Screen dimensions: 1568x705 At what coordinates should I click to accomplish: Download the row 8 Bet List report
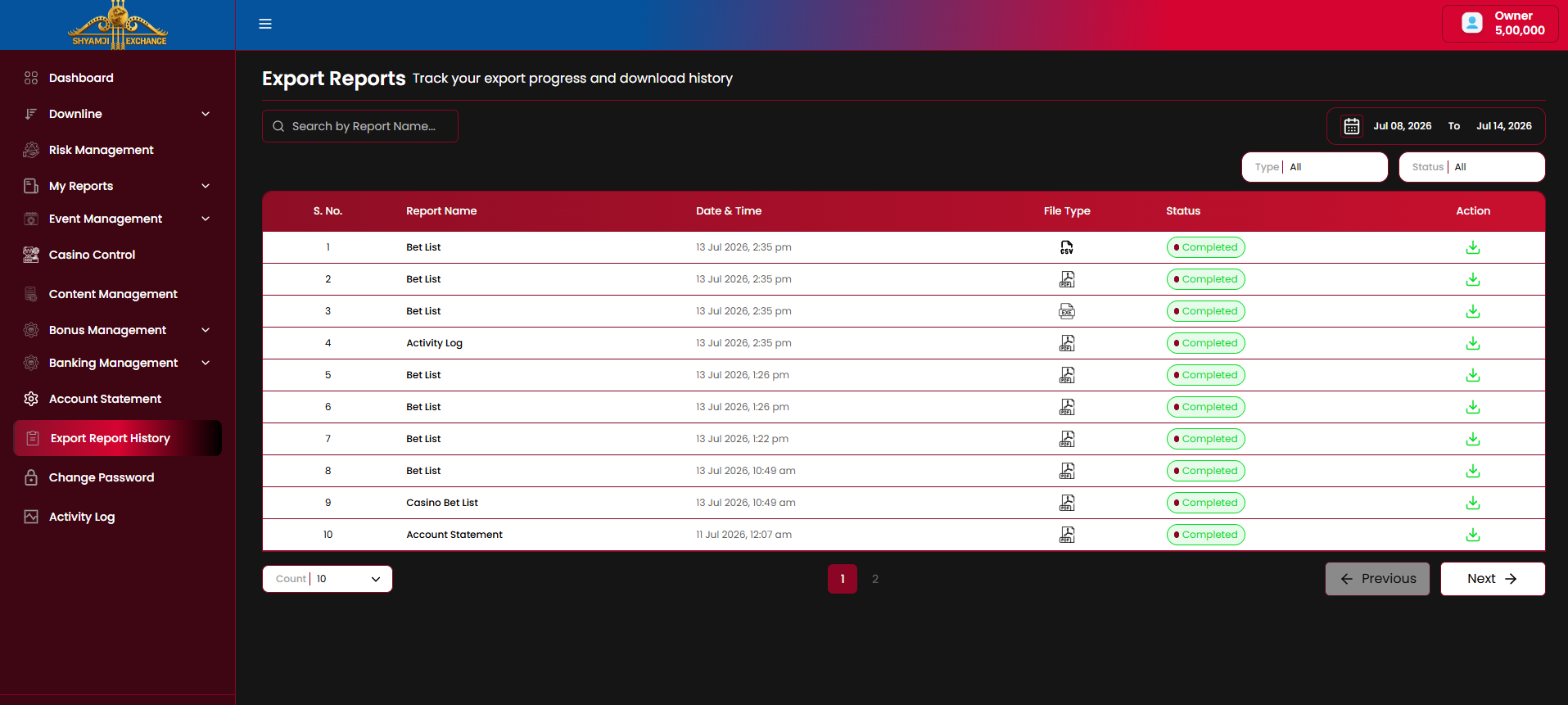[1473, 471]
